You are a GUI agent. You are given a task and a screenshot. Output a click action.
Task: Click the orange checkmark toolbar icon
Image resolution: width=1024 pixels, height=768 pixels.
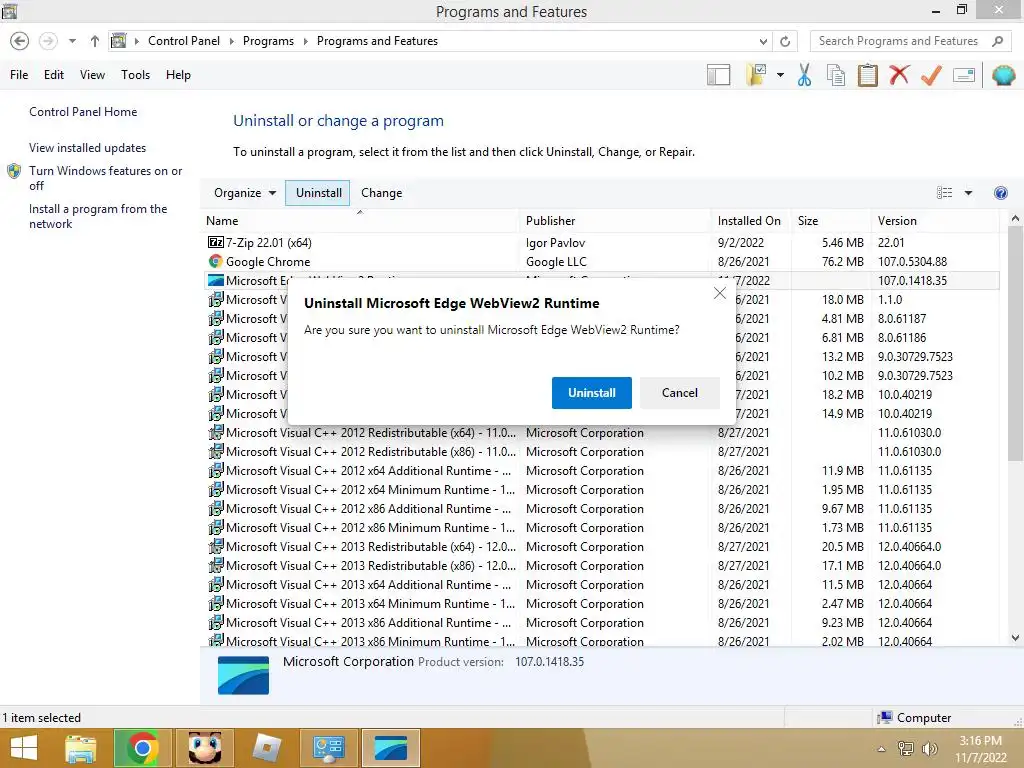[931, 75]
